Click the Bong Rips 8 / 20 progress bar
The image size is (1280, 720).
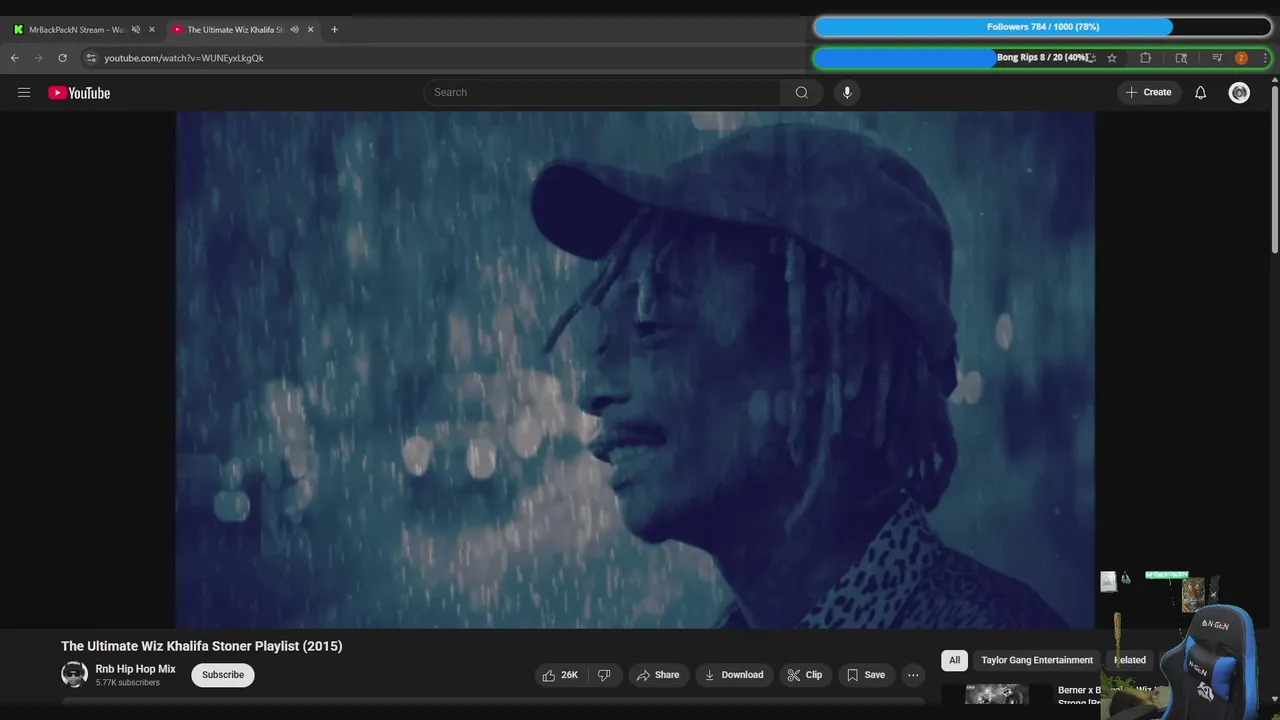tap(1042, 58)
